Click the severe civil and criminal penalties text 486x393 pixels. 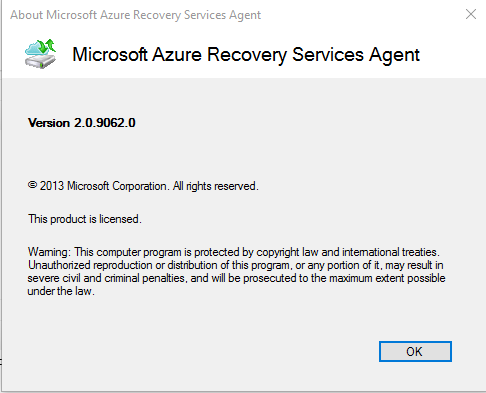106,278
